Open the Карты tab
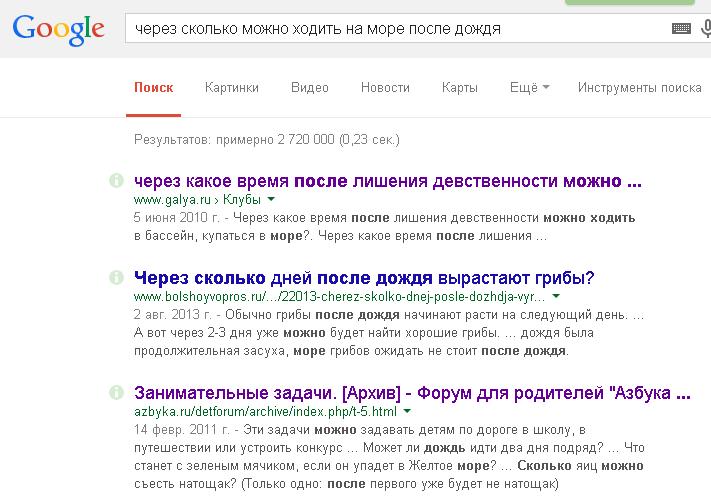The height and width of the screenshot is (498, 711). tap(460, 88)
